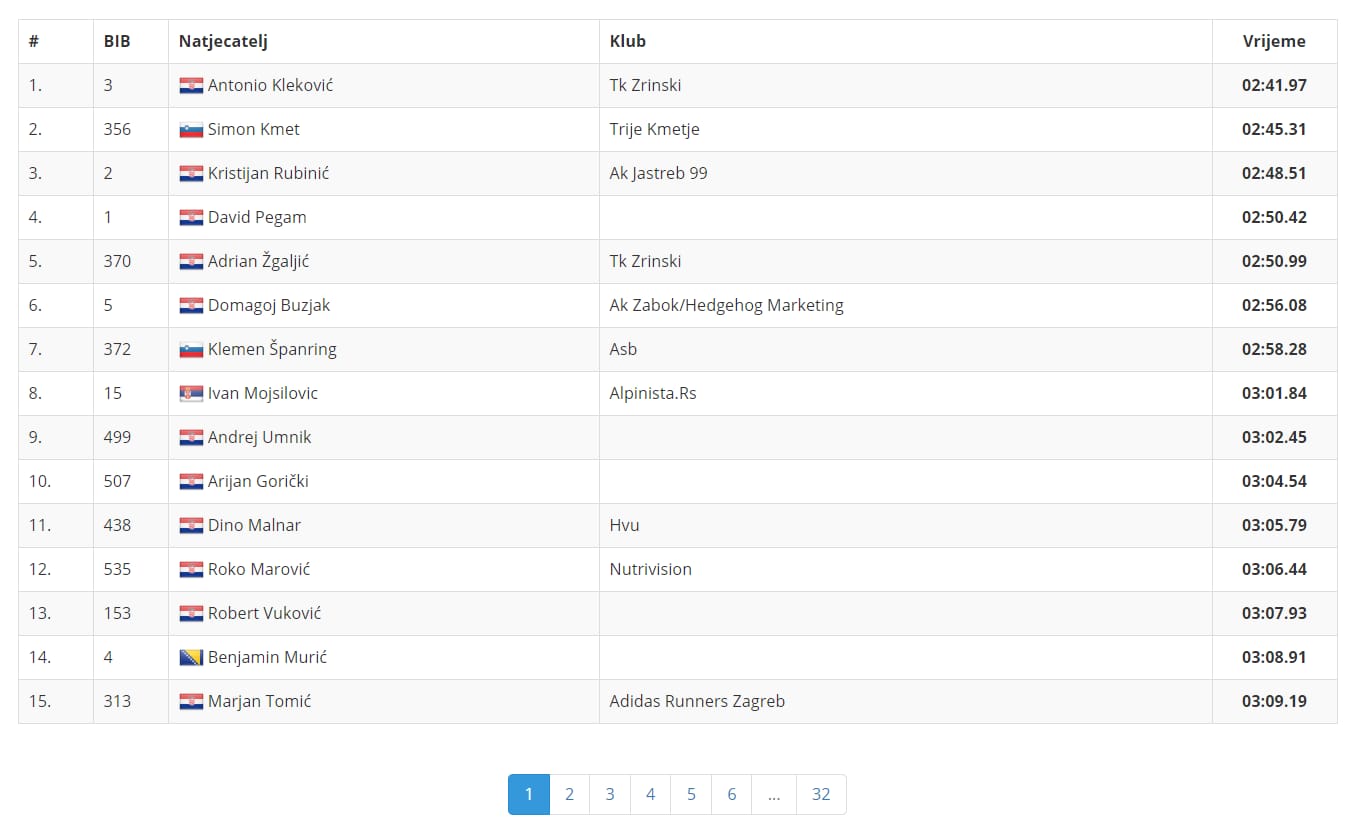Click the Slovenian flag next to Simon Kmet
1358x828 pixels.
pos(191,130)
